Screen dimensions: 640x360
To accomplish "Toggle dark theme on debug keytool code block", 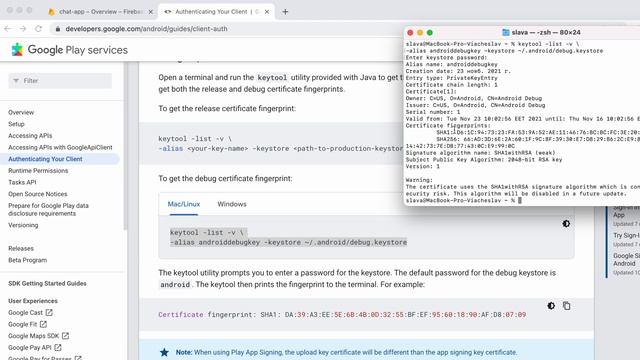I will click(x=566, y=224).
